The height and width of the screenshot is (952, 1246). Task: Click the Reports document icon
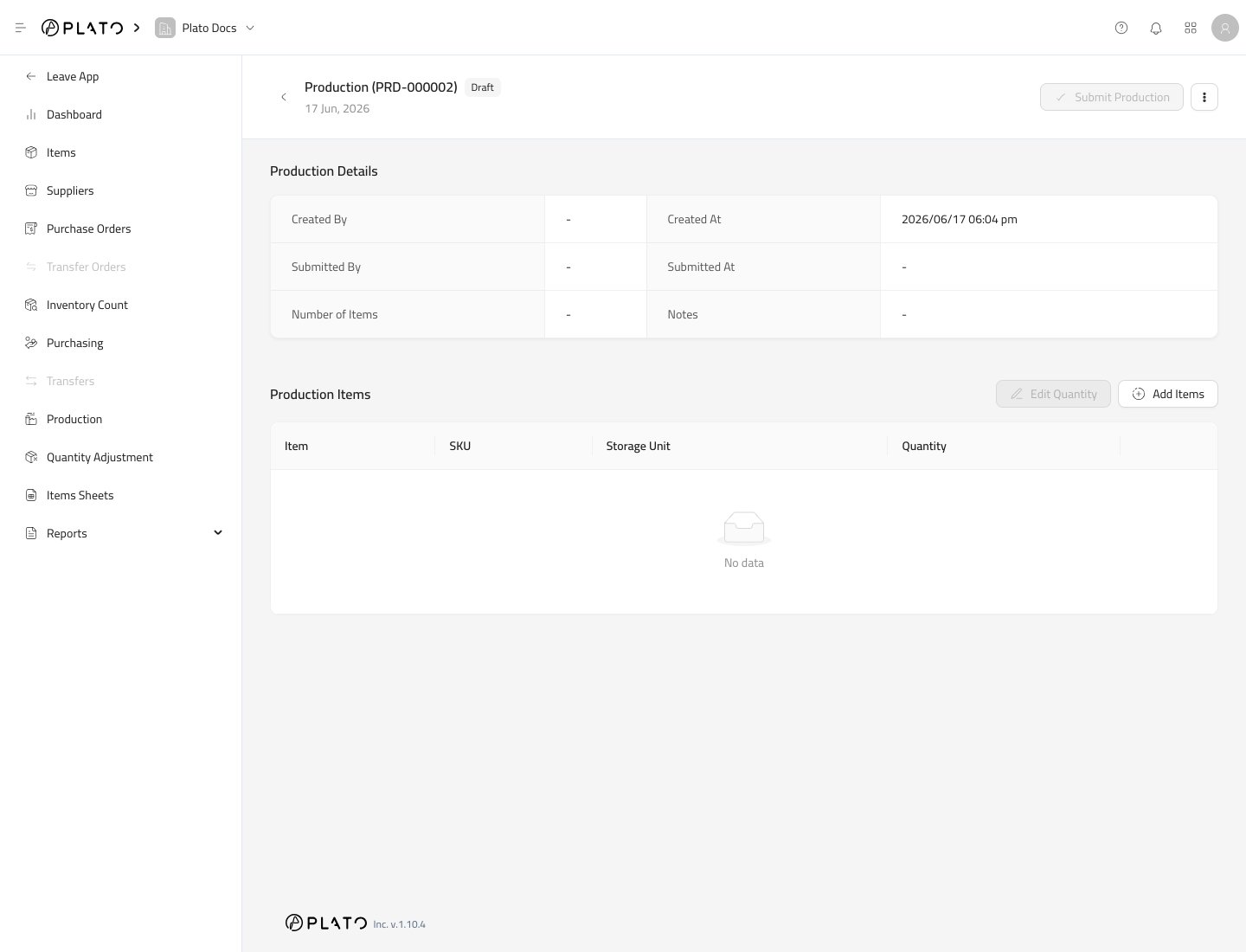point(31,533)
